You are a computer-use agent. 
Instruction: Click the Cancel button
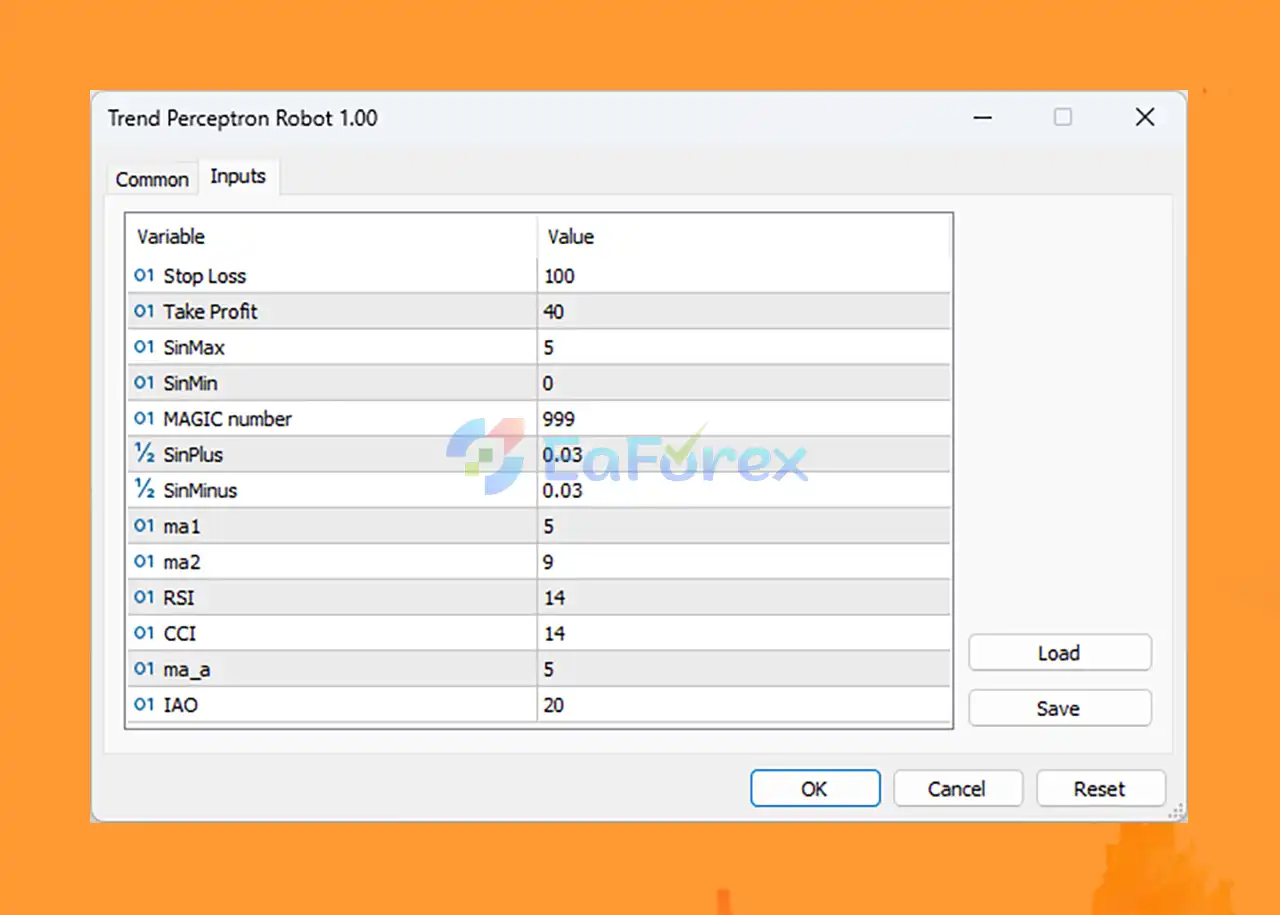(x=957, y=789)
